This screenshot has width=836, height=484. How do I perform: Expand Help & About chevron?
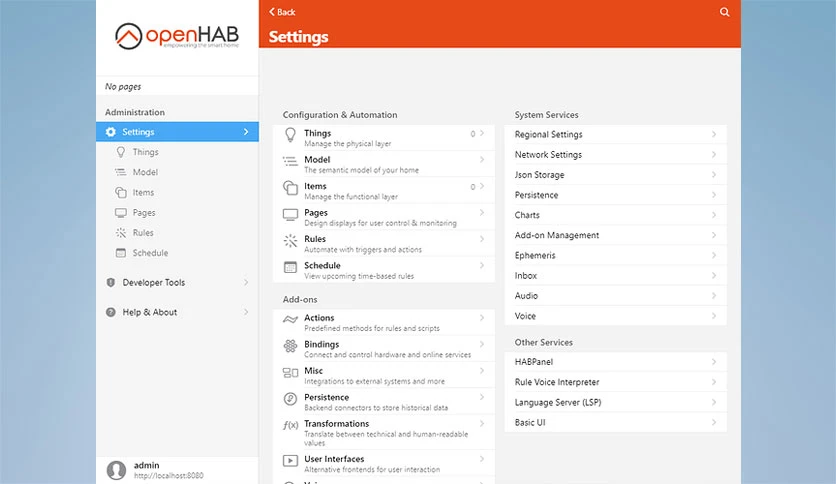coord(246,312)
